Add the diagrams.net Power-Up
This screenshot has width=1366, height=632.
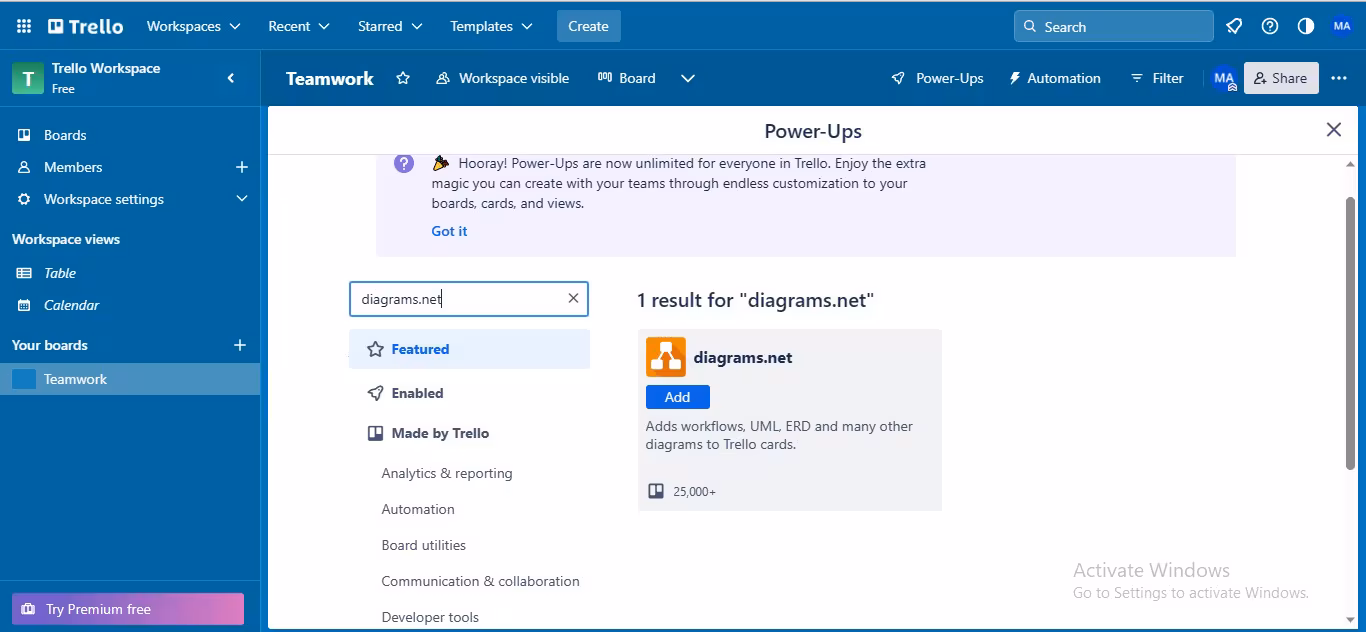pyautogui.click(x=678, y=397)
